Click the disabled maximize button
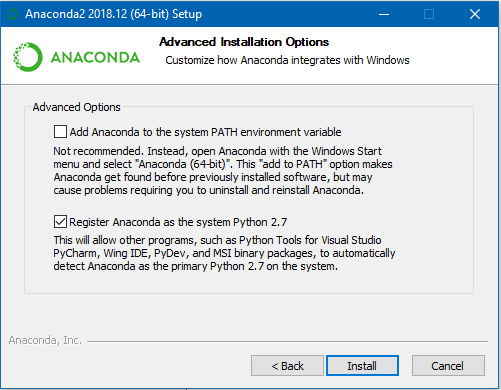Image resolution: width=501 pixels, height=390 pixels. click(x=429, y=14)
